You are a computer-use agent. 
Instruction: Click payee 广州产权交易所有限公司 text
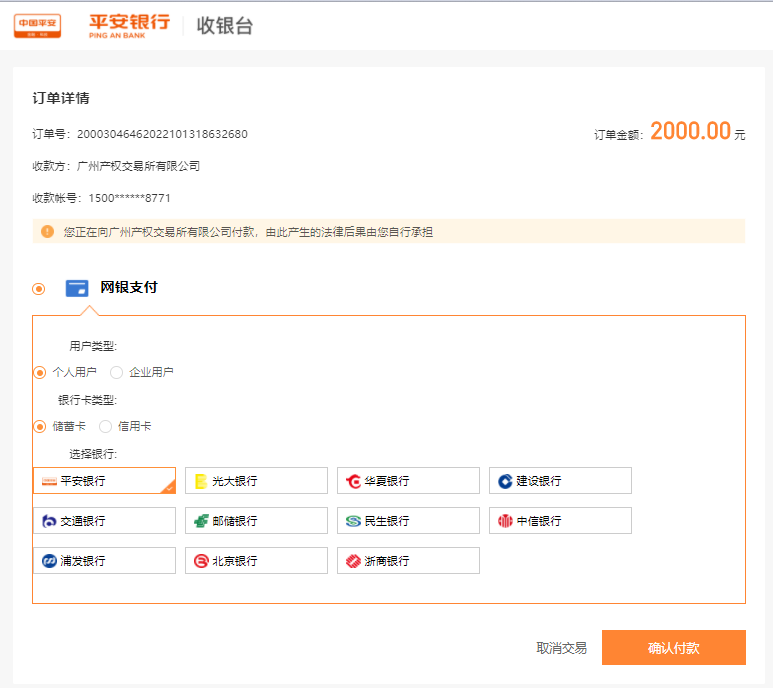click(x=139, y=166)
